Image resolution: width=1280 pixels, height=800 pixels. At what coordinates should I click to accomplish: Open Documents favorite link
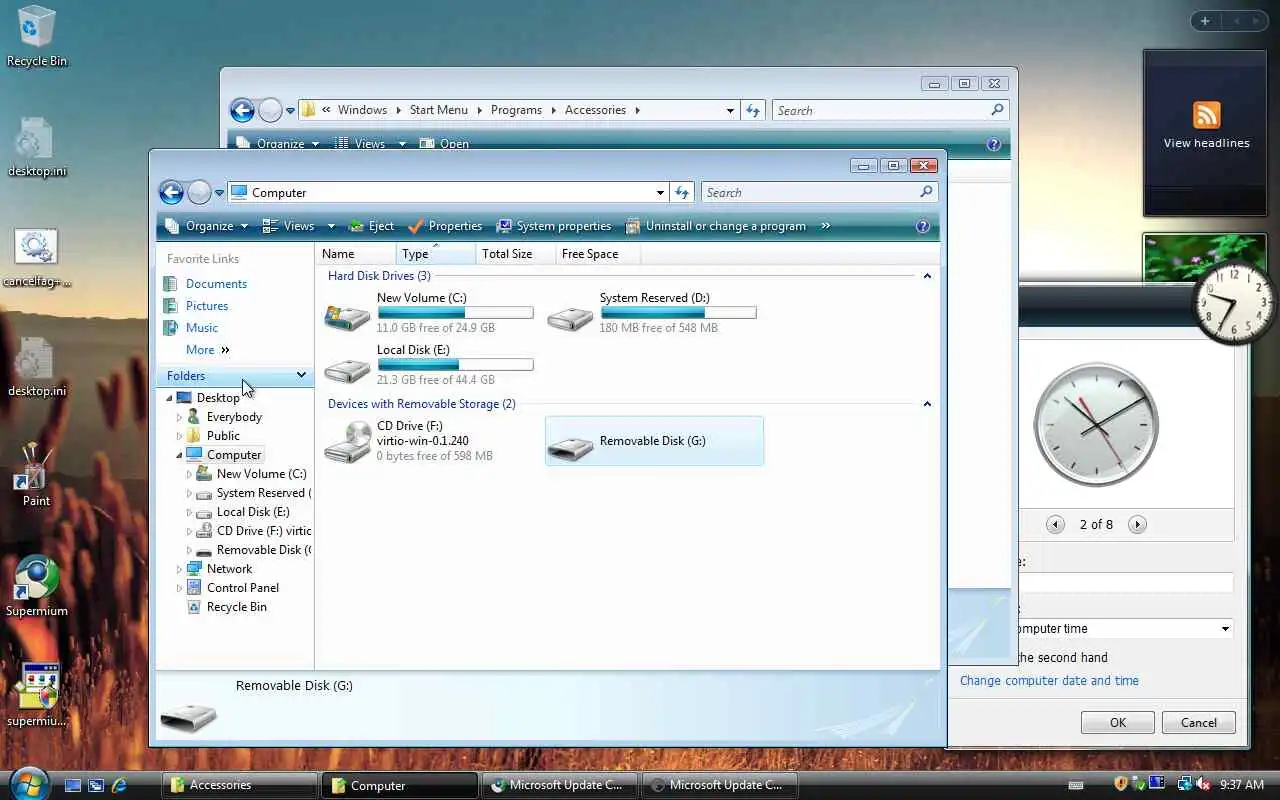pyautogui.click(x=216, y=284)
